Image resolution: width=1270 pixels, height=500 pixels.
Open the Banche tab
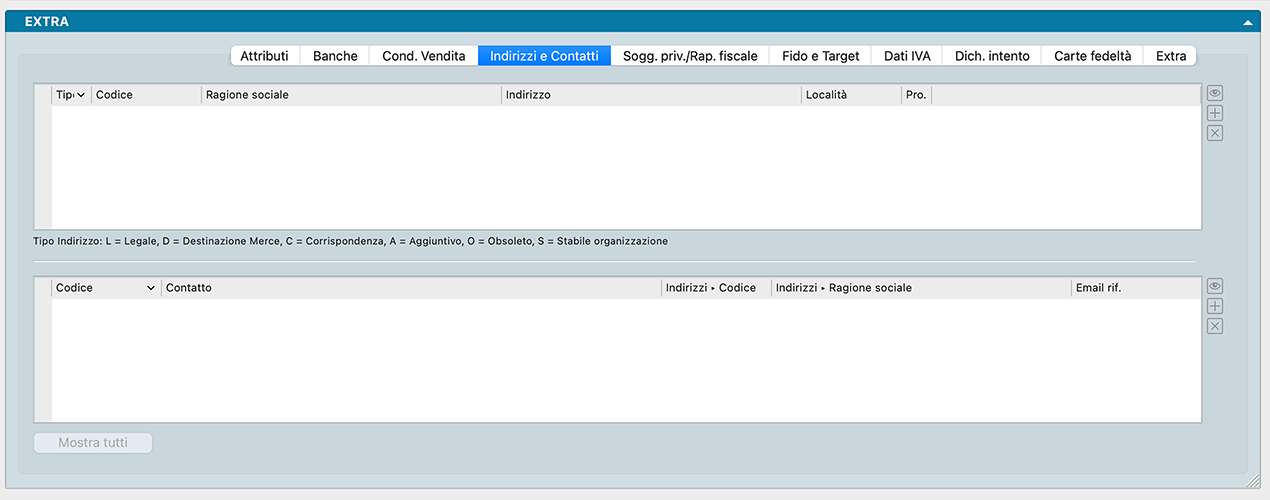click(x=335, y=56)
